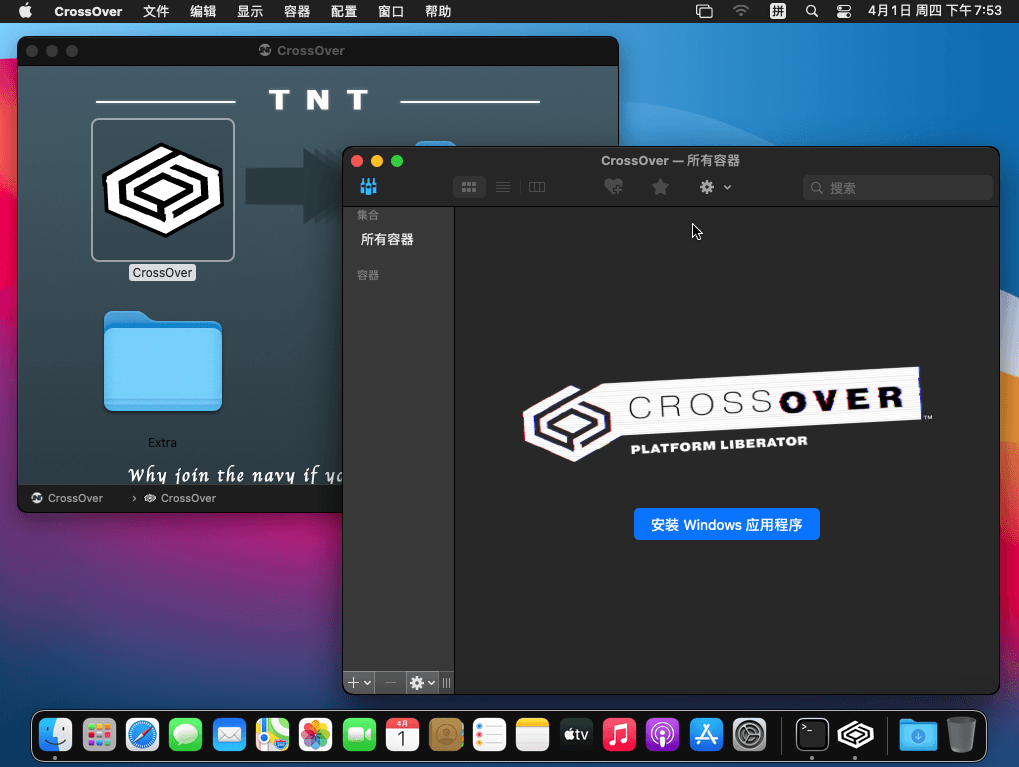Screen dimensions: 1019x767
Task: Open the plus add-bottle dropdown
Action: [x=359, y=682]
